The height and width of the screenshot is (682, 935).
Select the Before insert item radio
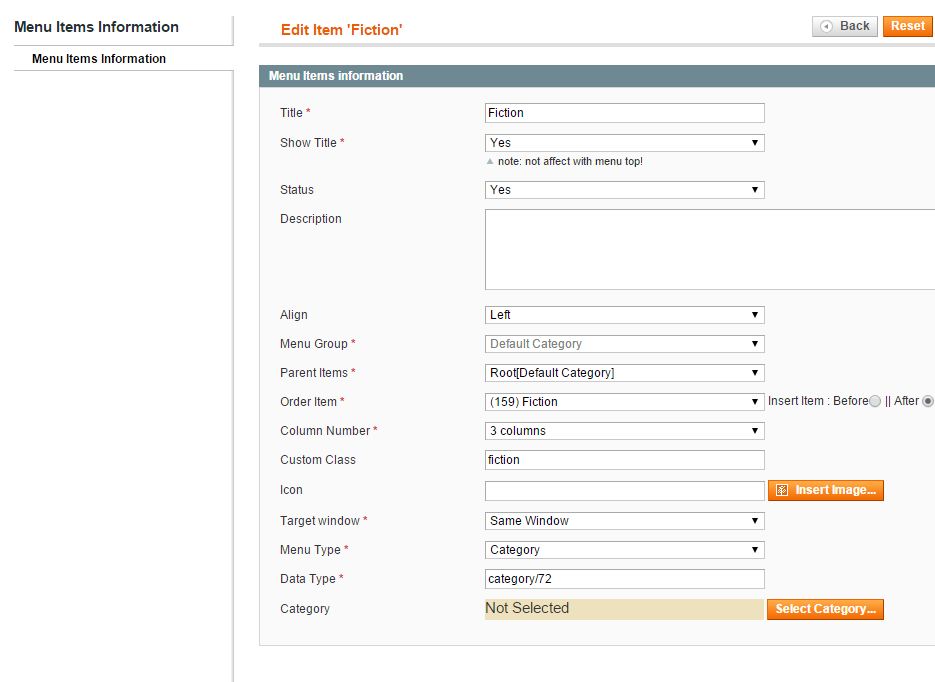tap(875, 401)
